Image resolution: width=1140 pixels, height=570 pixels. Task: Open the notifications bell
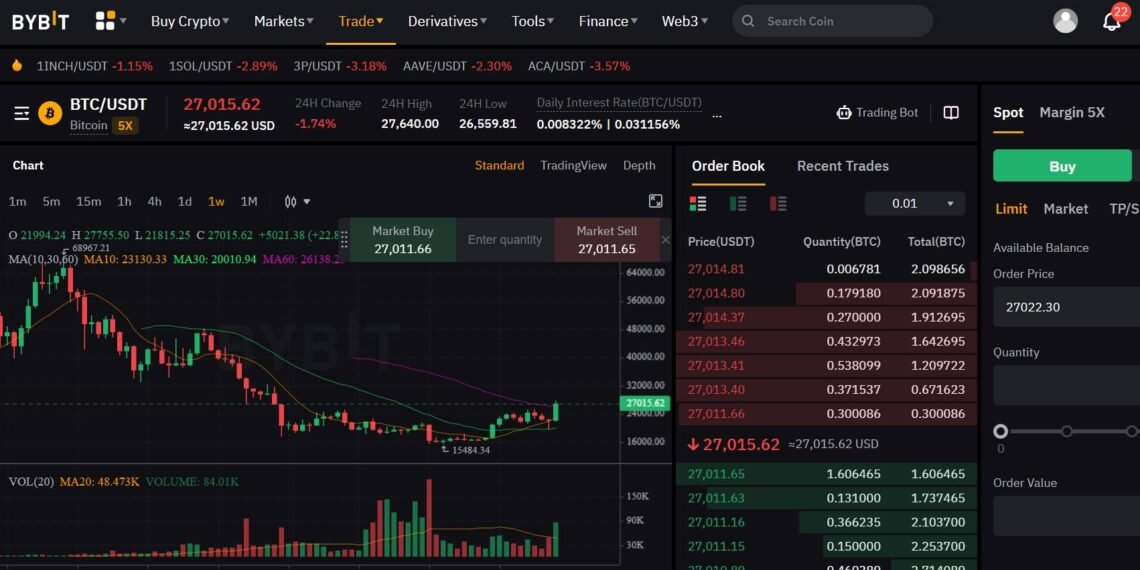point(1112,21)
